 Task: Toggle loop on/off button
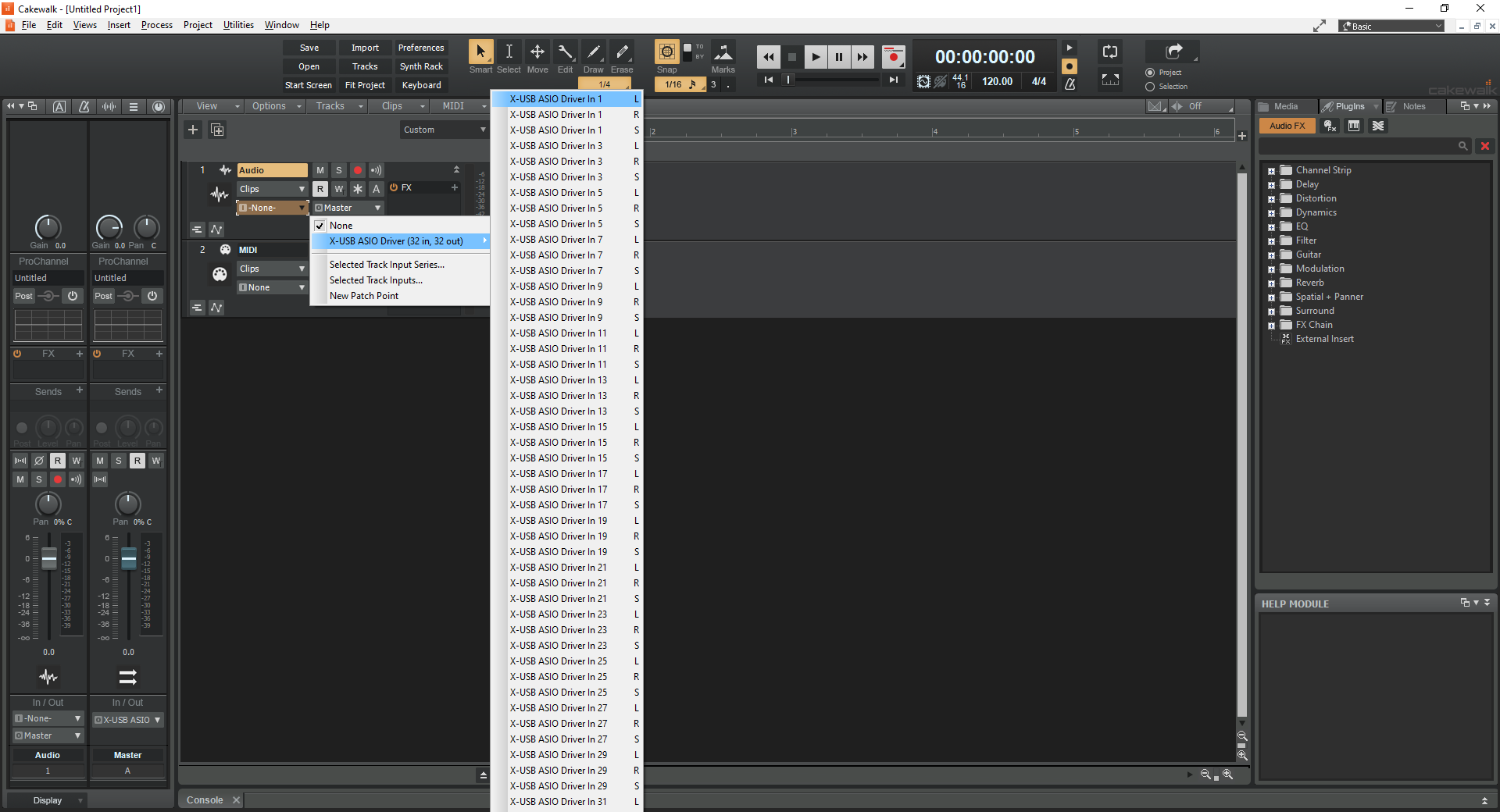tap(1109, 52)
